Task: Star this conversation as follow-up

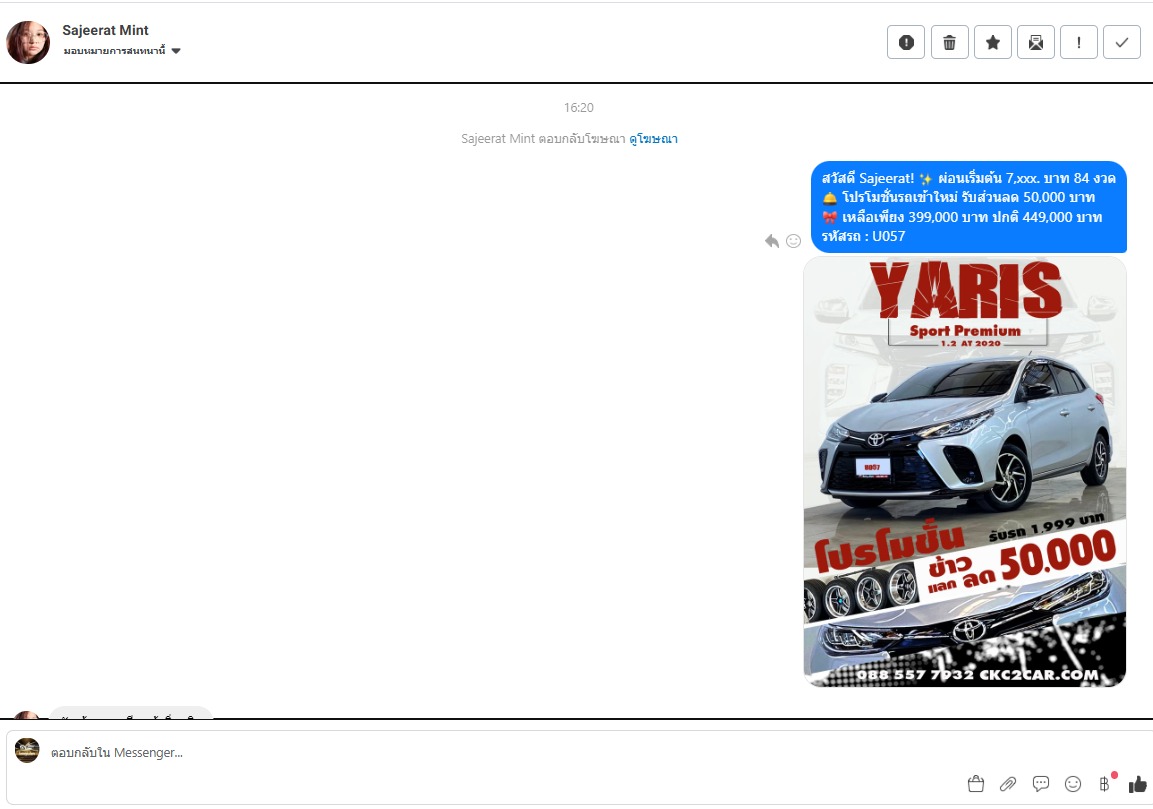Action: coord(993,43)
